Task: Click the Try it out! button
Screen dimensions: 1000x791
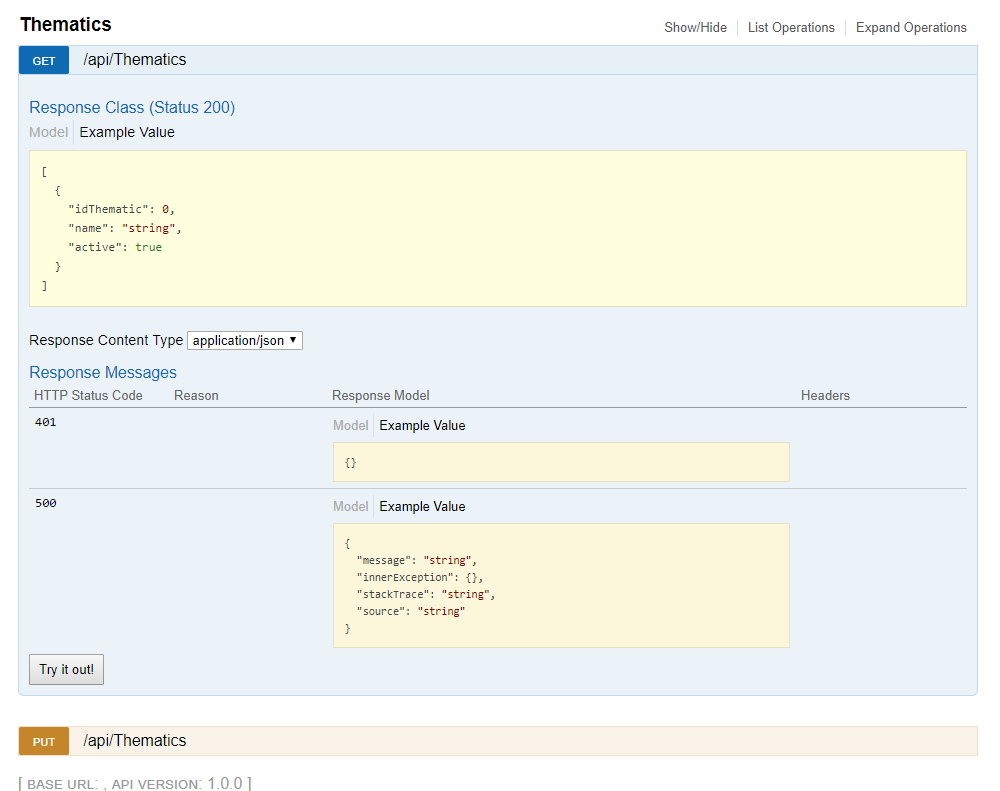Action: 66,669
